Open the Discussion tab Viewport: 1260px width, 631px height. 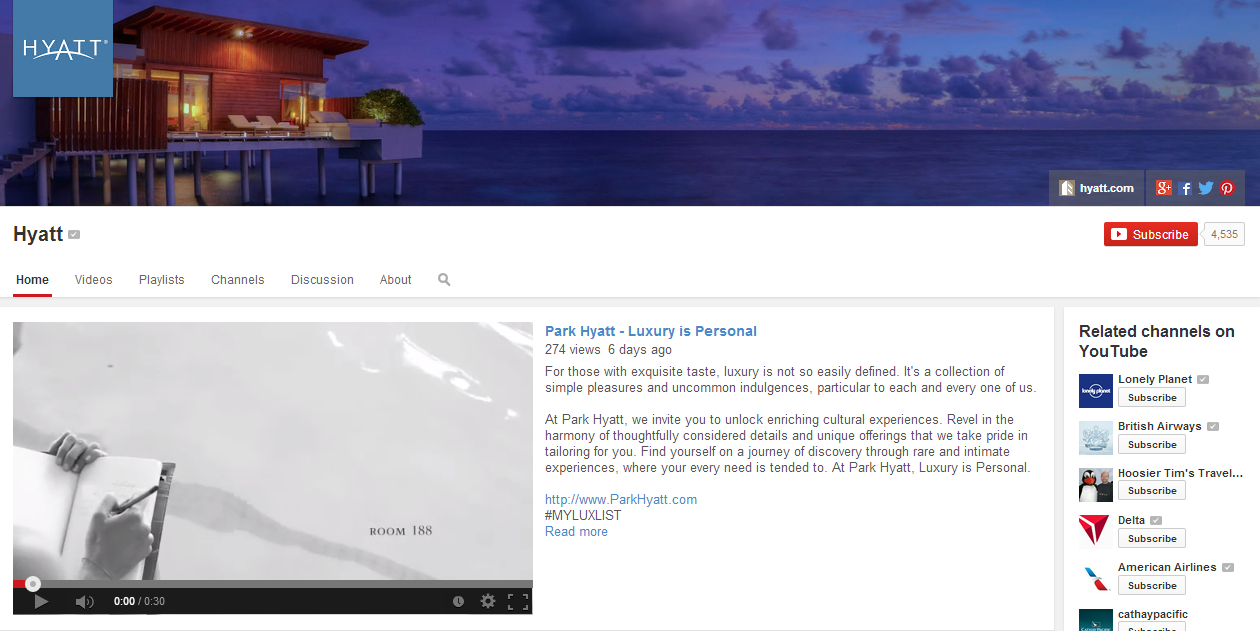coord(322,280)
